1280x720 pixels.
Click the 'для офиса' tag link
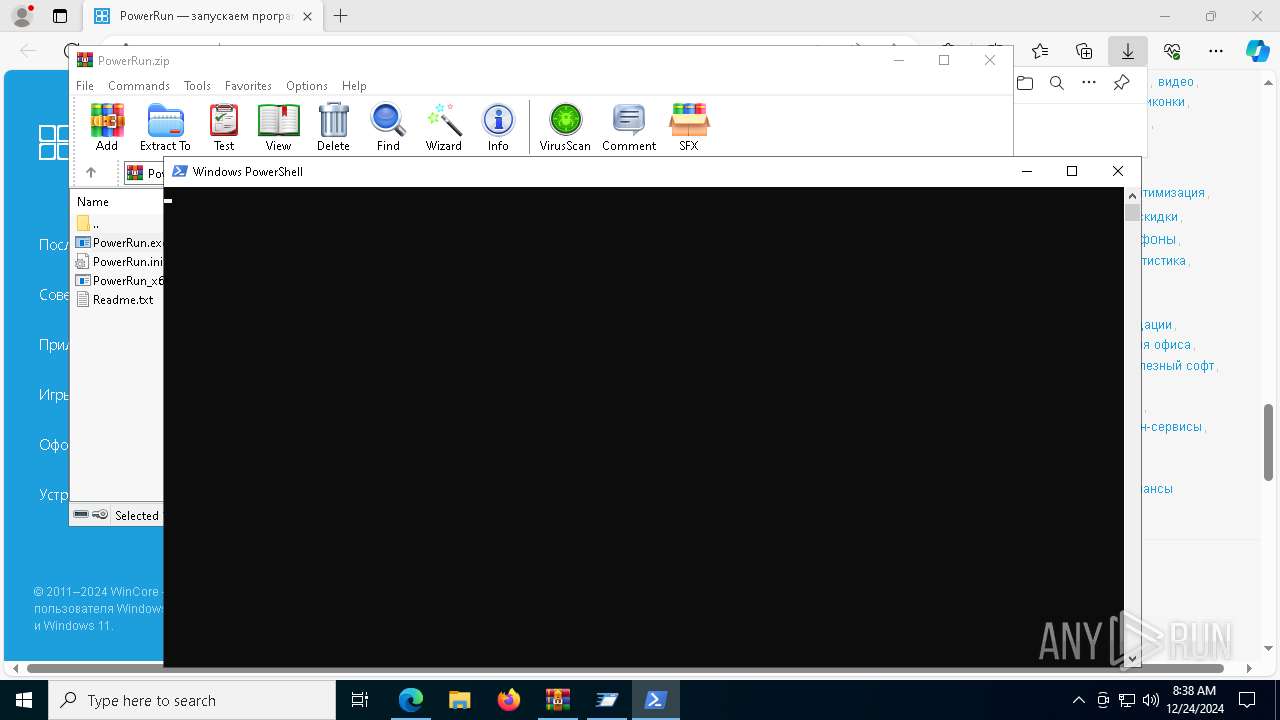pos(1166,345)
